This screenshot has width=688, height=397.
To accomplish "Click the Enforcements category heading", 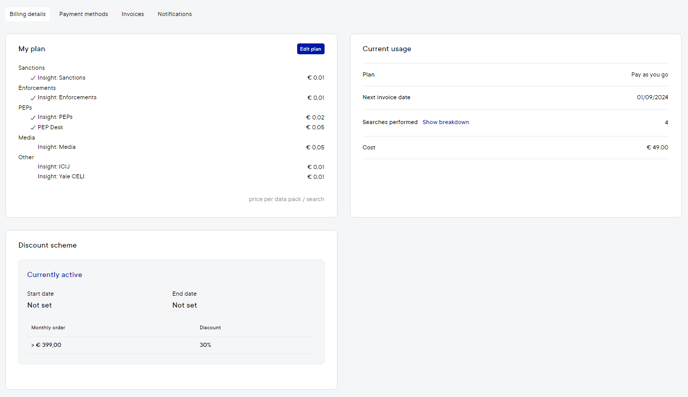I will (x=37, y=88).
